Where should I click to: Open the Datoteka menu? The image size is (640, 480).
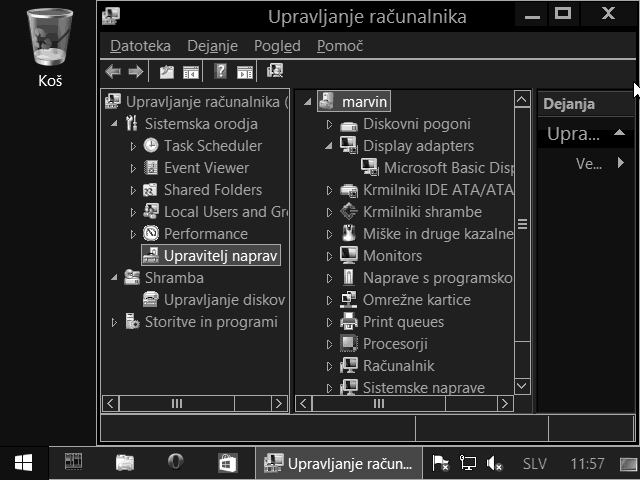[x=140, y=46]
